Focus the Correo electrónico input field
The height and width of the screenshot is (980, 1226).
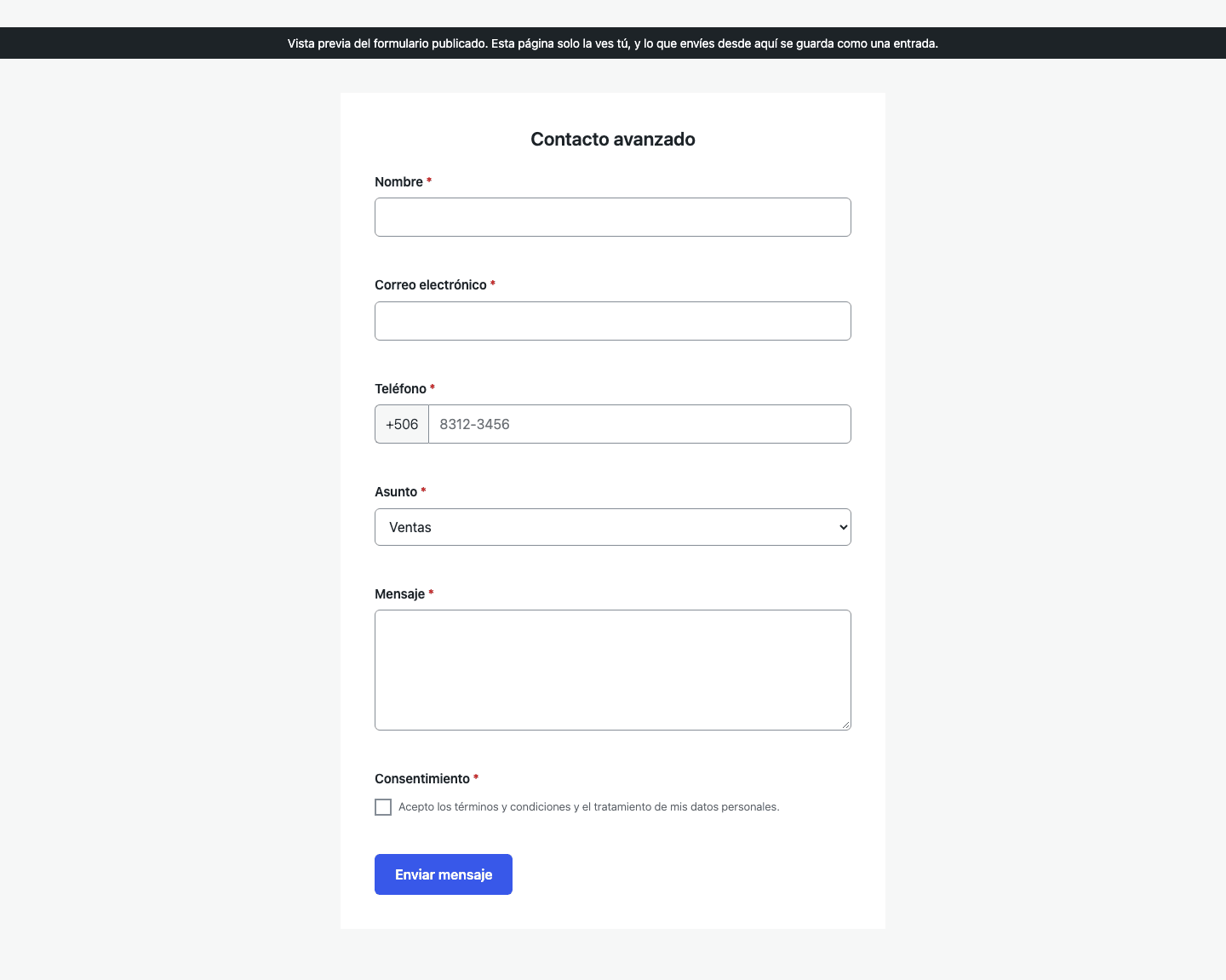613,321
